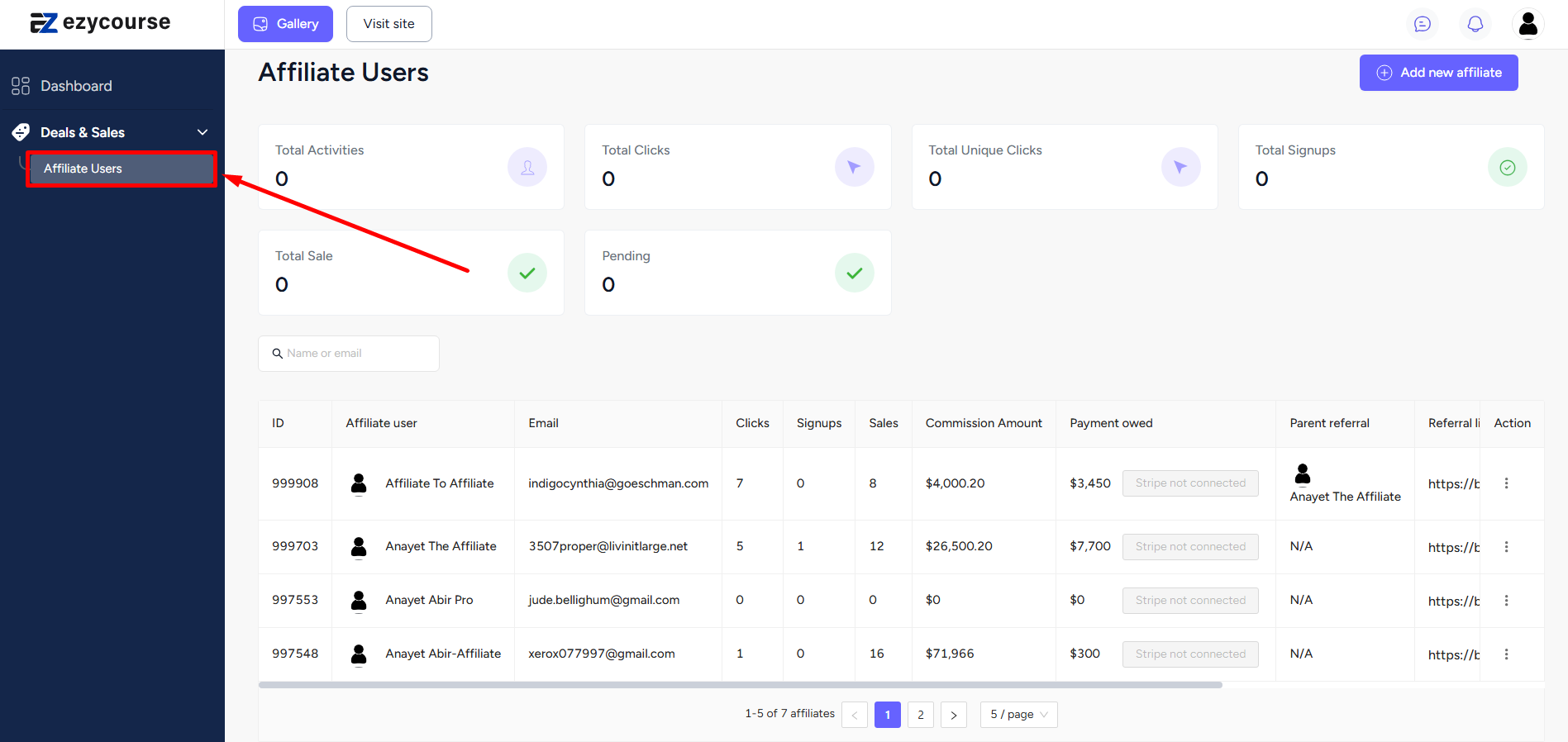Open Affiliate Users sidebar item

coord(122,169)
